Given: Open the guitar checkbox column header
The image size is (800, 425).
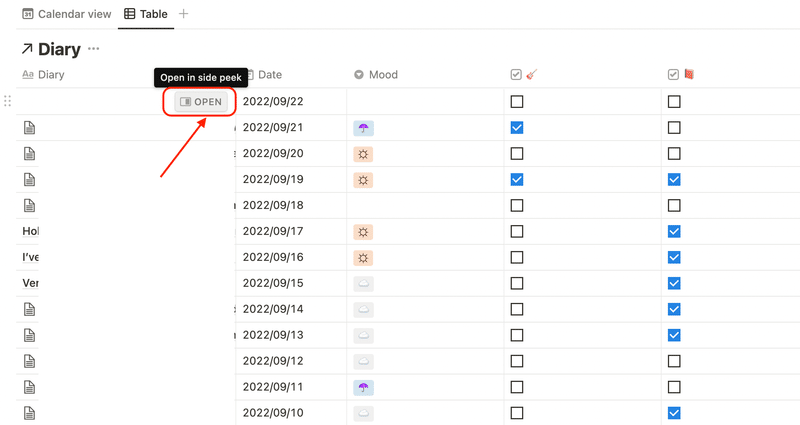Looking at the screenshot, I should tap(524, 74).
